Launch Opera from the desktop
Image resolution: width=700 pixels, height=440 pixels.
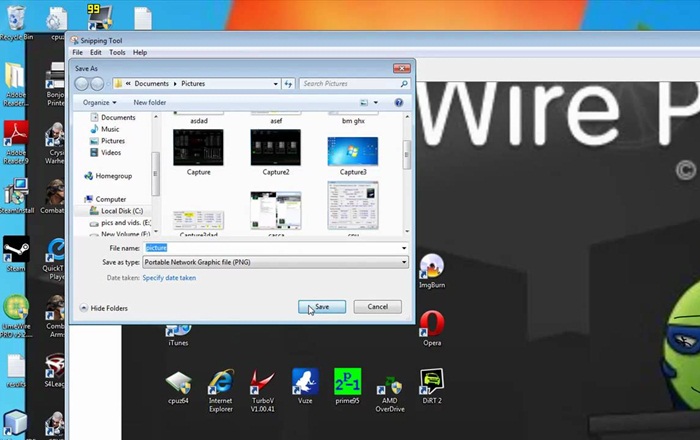pos(432,328)
